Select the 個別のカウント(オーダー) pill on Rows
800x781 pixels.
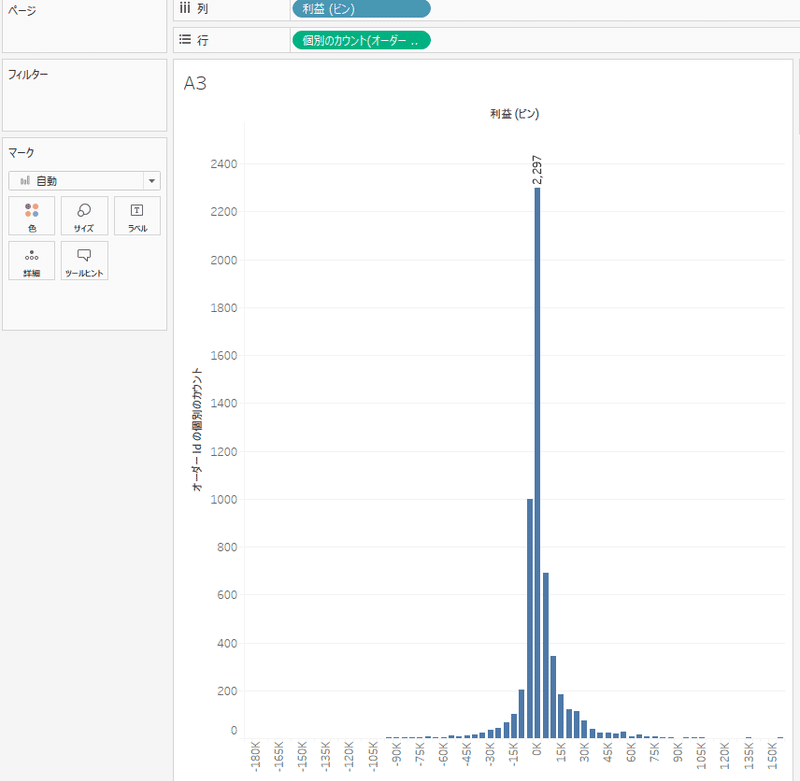tap(361, 40)
